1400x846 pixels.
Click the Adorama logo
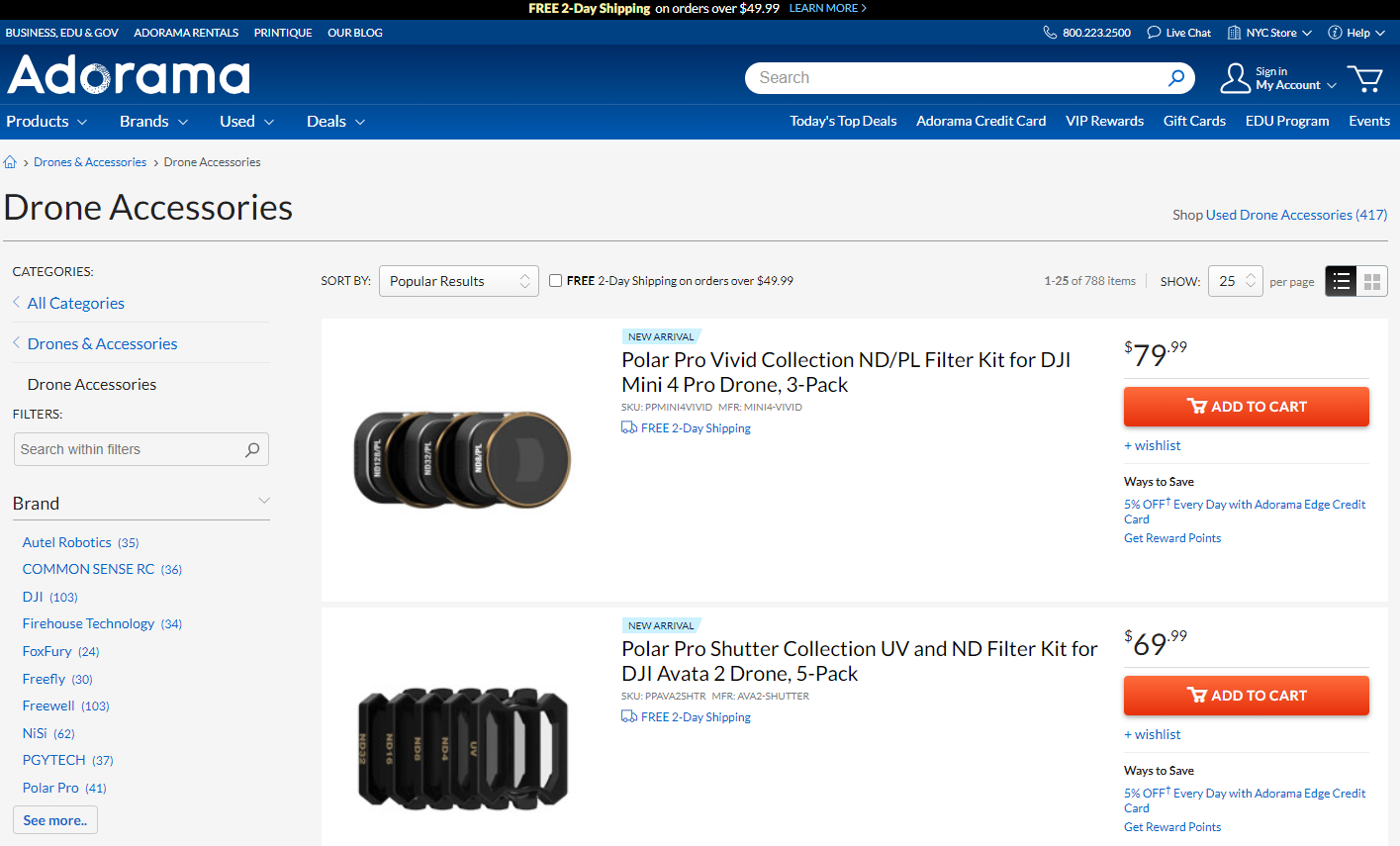coord(129,75)
